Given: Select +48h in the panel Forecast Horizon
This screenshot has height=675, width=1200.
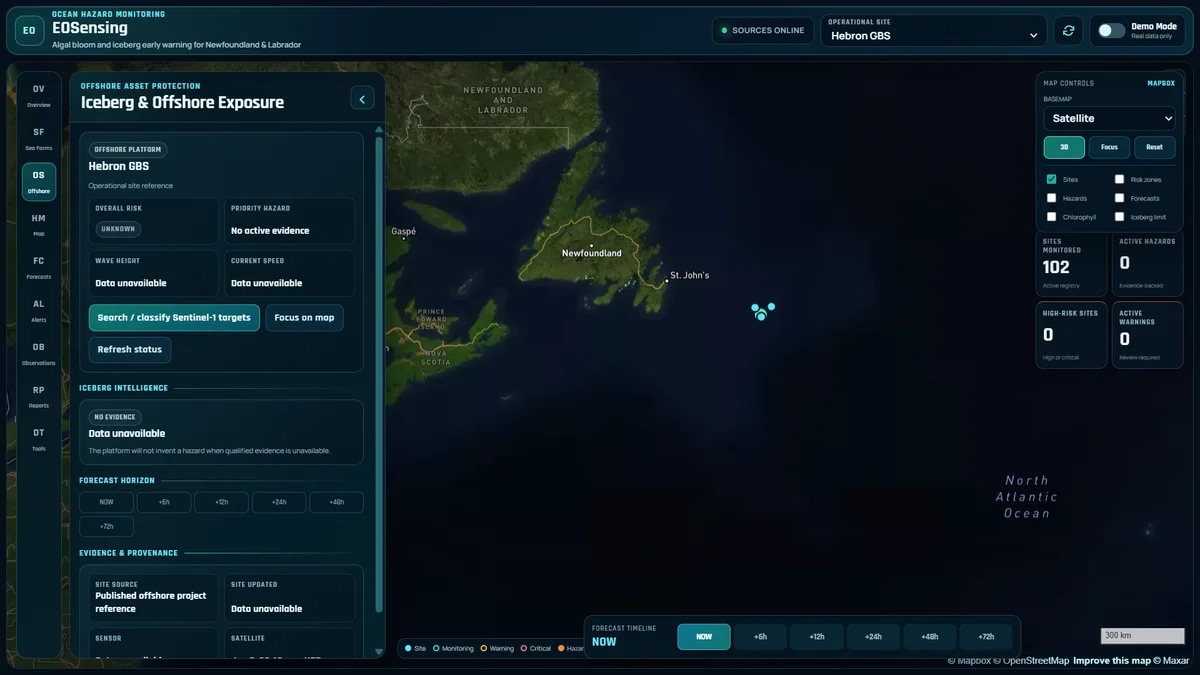Looking at the screenshot, I should (336, 502).
